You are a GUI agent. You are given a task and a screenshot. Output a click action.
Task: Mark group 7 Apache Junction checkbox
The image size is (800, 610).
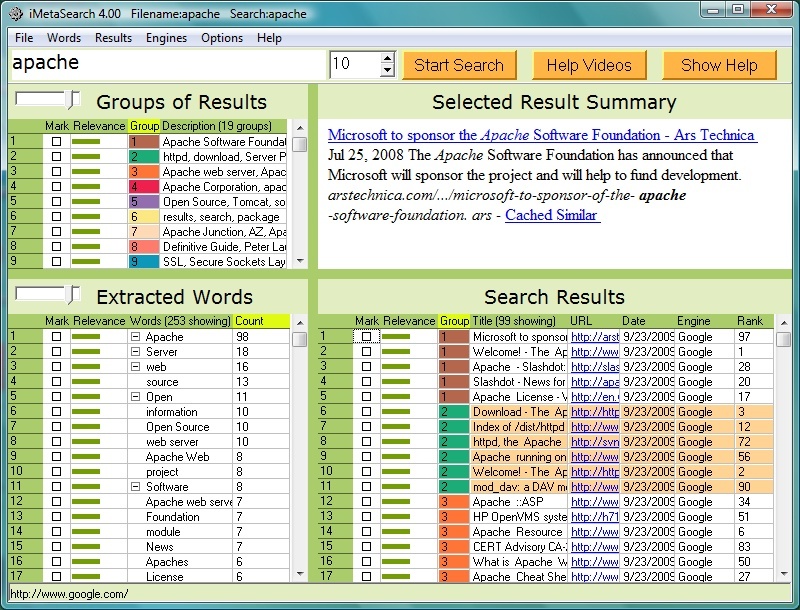(57, 232)
